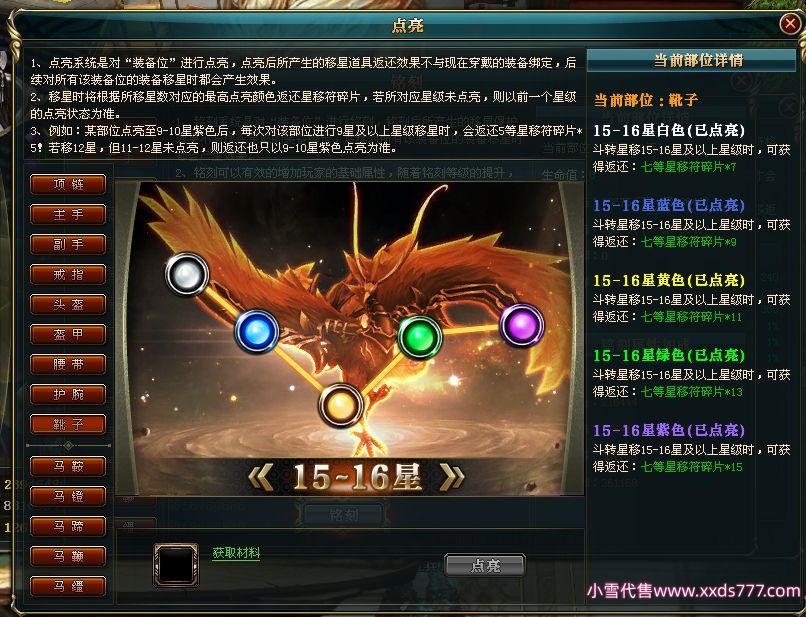
Task: Select the 马鞍 mount slot
Action: 68,466
